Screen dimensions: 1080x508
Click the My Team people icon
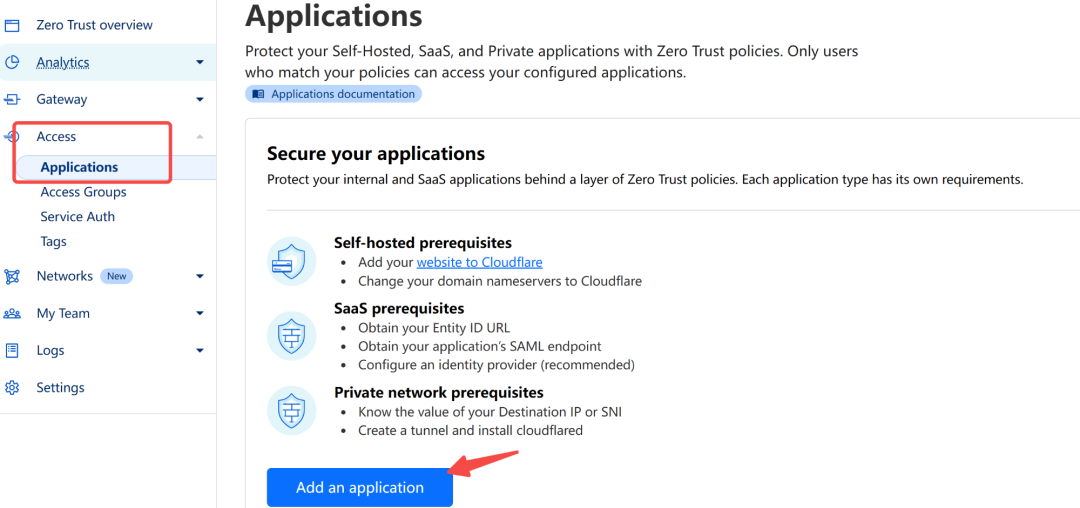tap(13, 313)
